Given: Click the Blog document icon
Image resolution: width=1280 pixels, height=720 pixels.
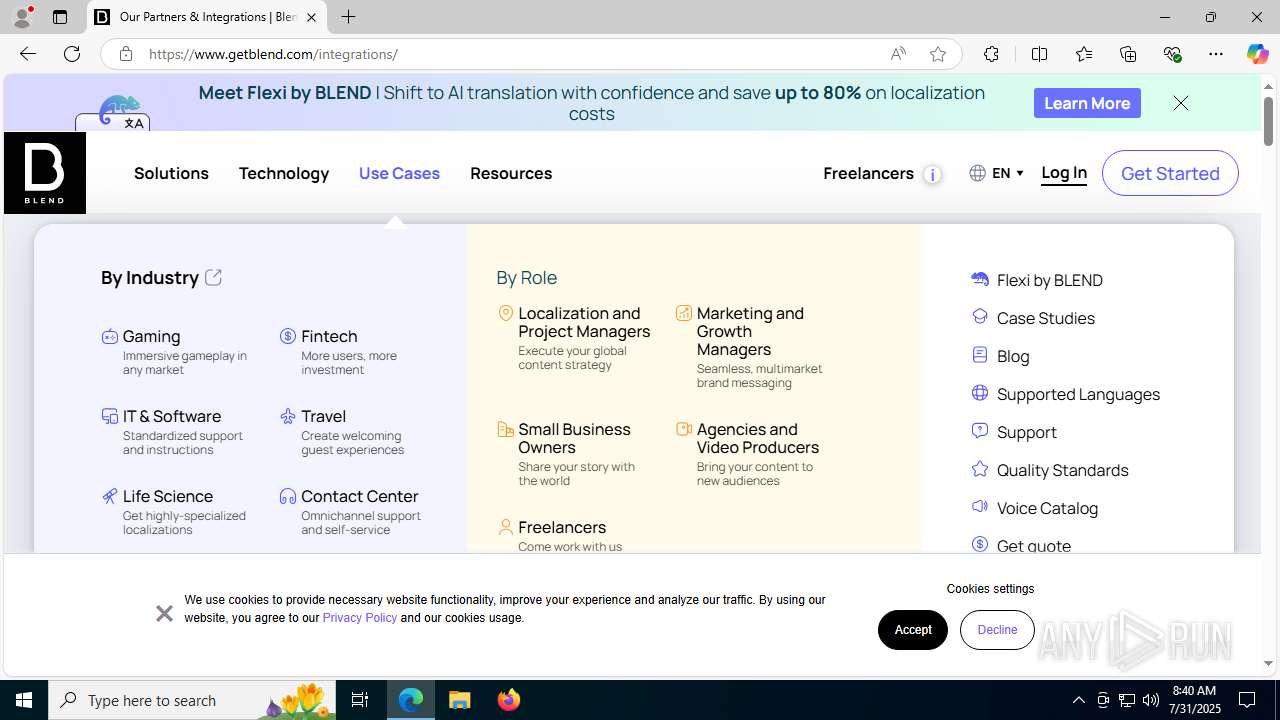Looking at the screenshot, I should (980, 355).
